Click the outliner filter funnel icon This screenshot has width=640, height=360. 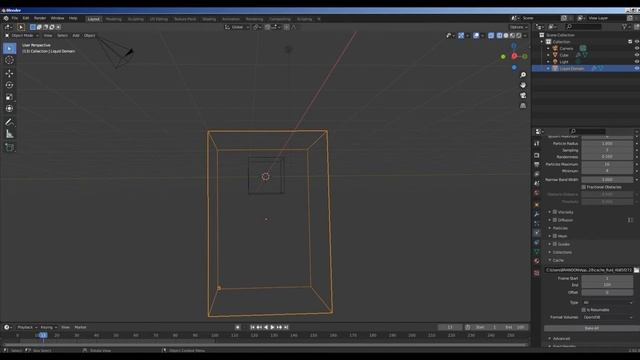tap(624, 27)
